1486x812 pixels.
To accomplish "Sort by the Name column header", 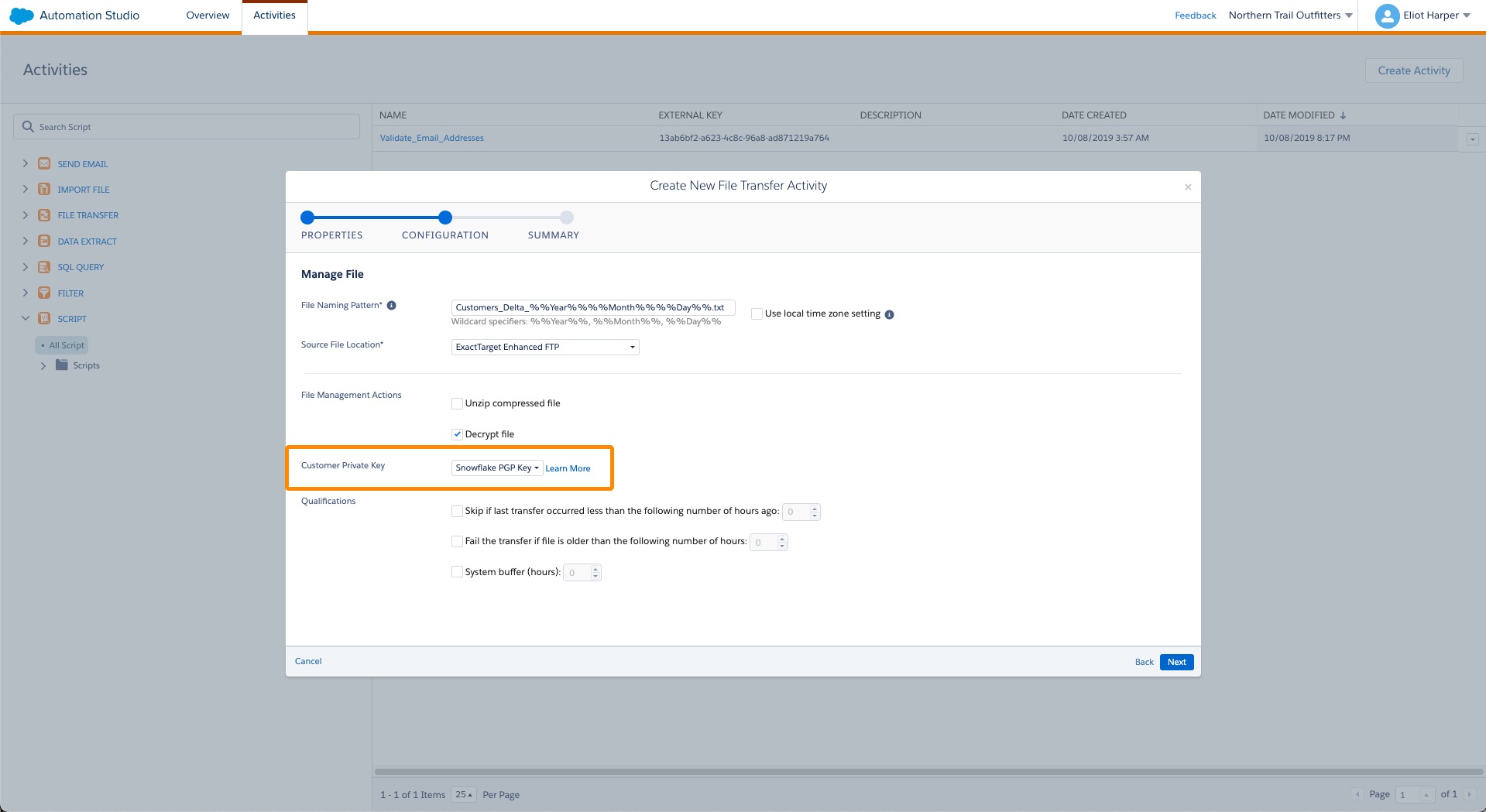I will 393,115.
